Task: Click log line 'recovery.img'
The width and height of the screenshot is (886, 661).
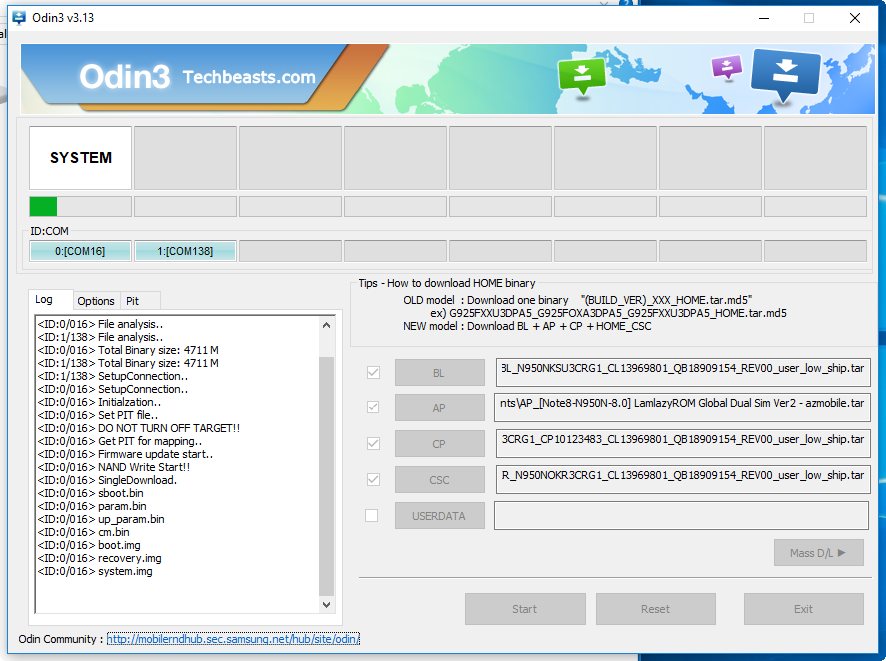Action: 99,558
